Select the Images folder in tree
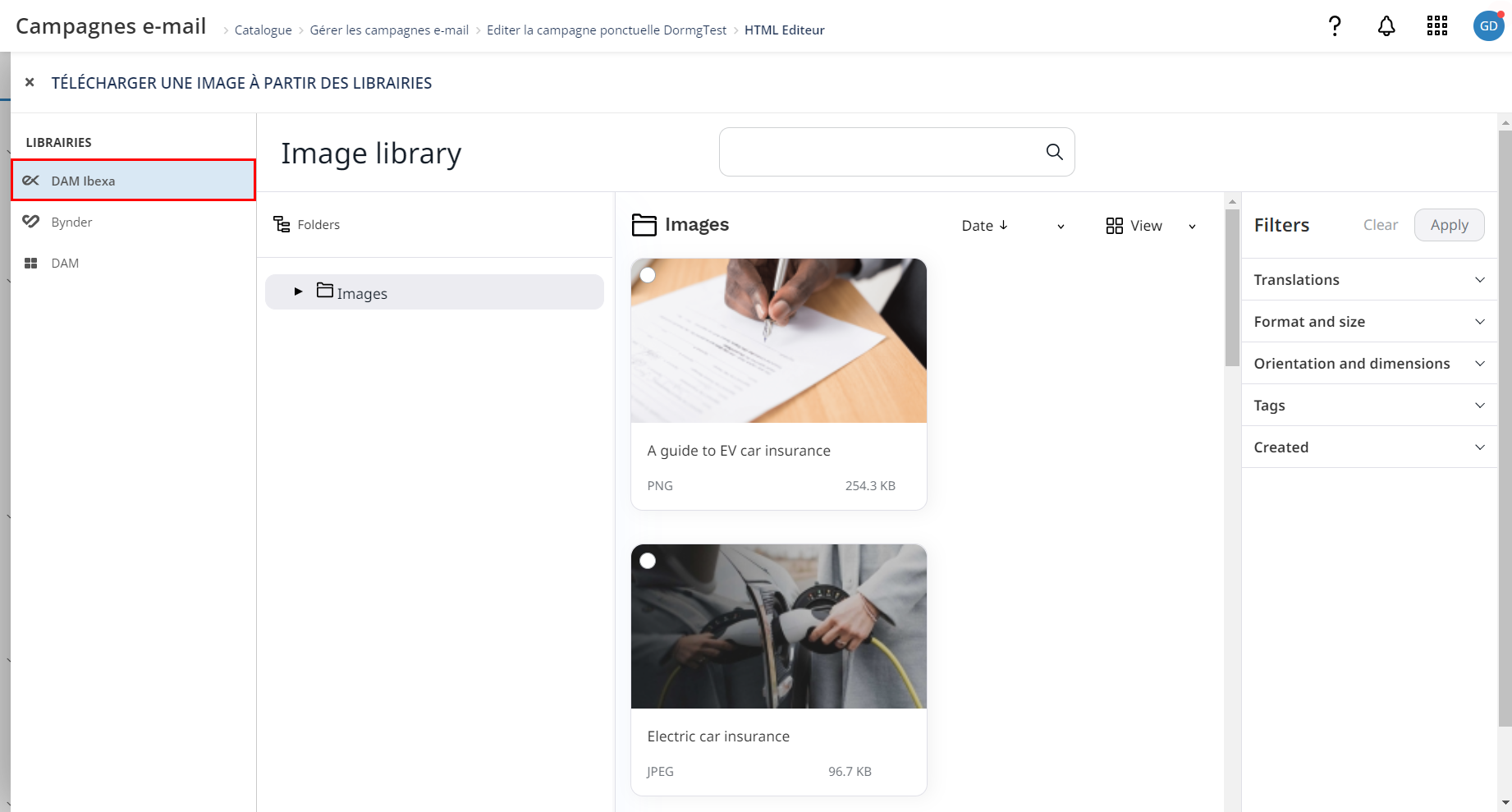The width and height of the screenshot is (1512, 812). (x=434, y=291)
